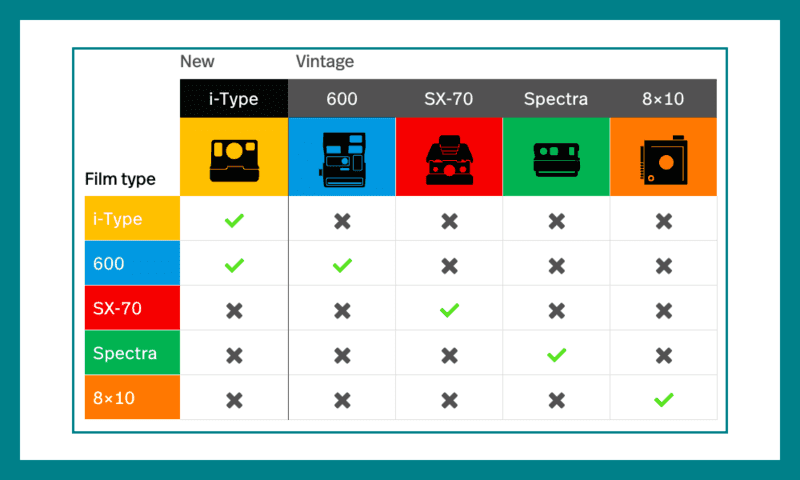This screenshot has width=800, height=480.
Task: Click the i-Type column header on black
Action: pyautogui.click(x=234, y=98)
